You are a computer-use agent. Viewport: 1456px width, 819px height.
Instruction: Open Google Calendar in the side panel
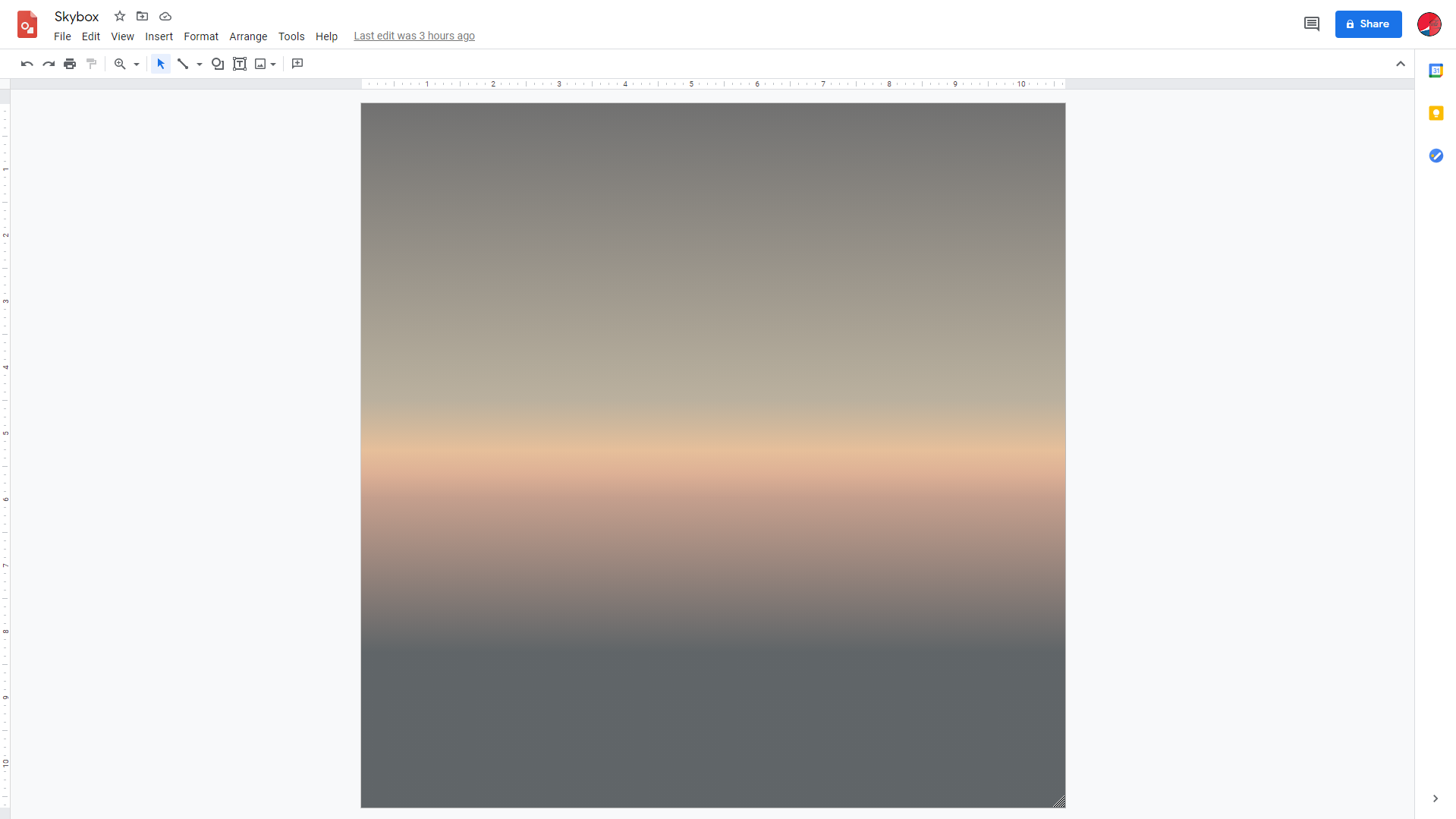pyautogui.click(x=1436, y=70)
